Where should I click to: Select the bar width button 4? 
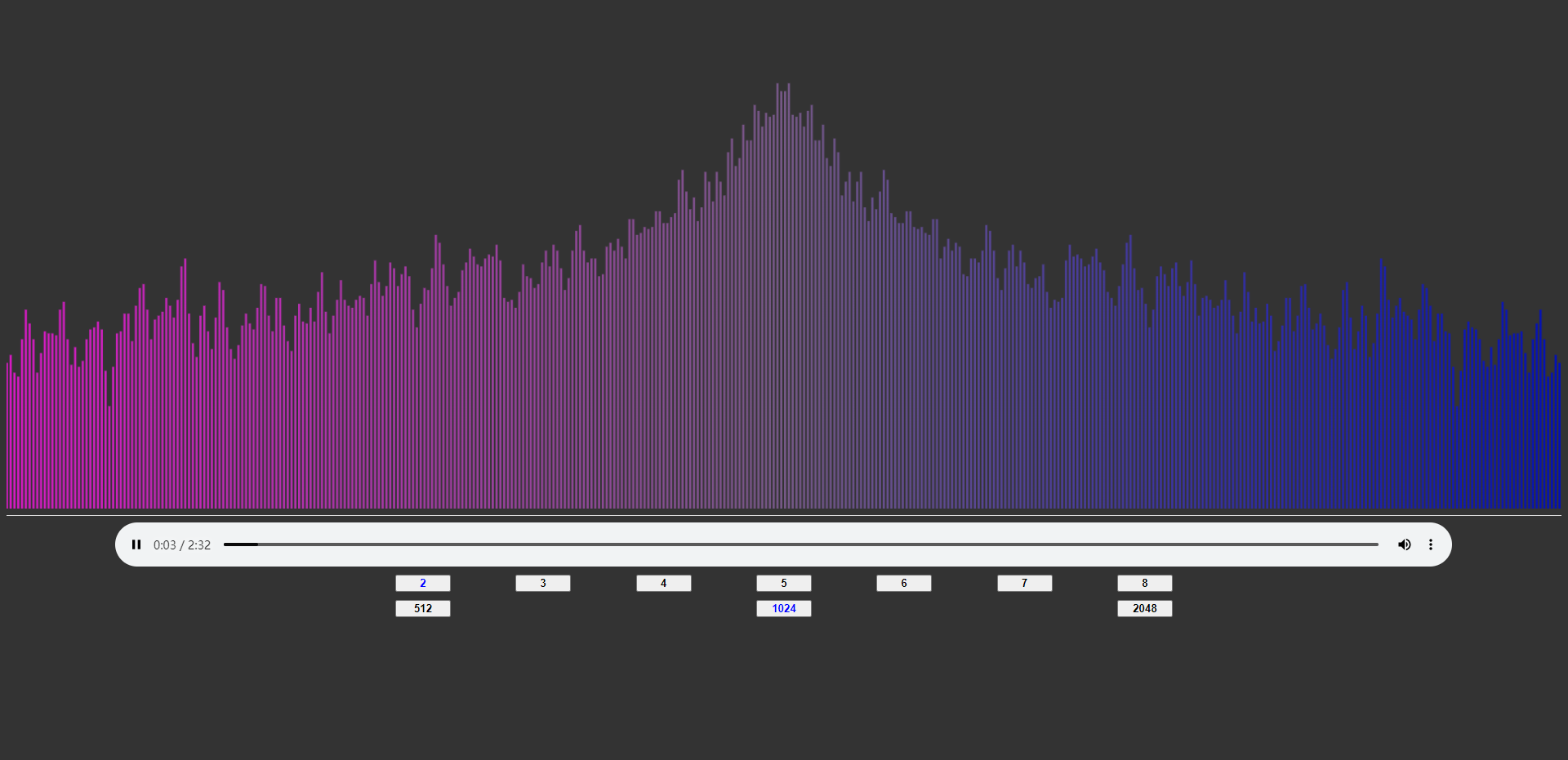[664, 583]
